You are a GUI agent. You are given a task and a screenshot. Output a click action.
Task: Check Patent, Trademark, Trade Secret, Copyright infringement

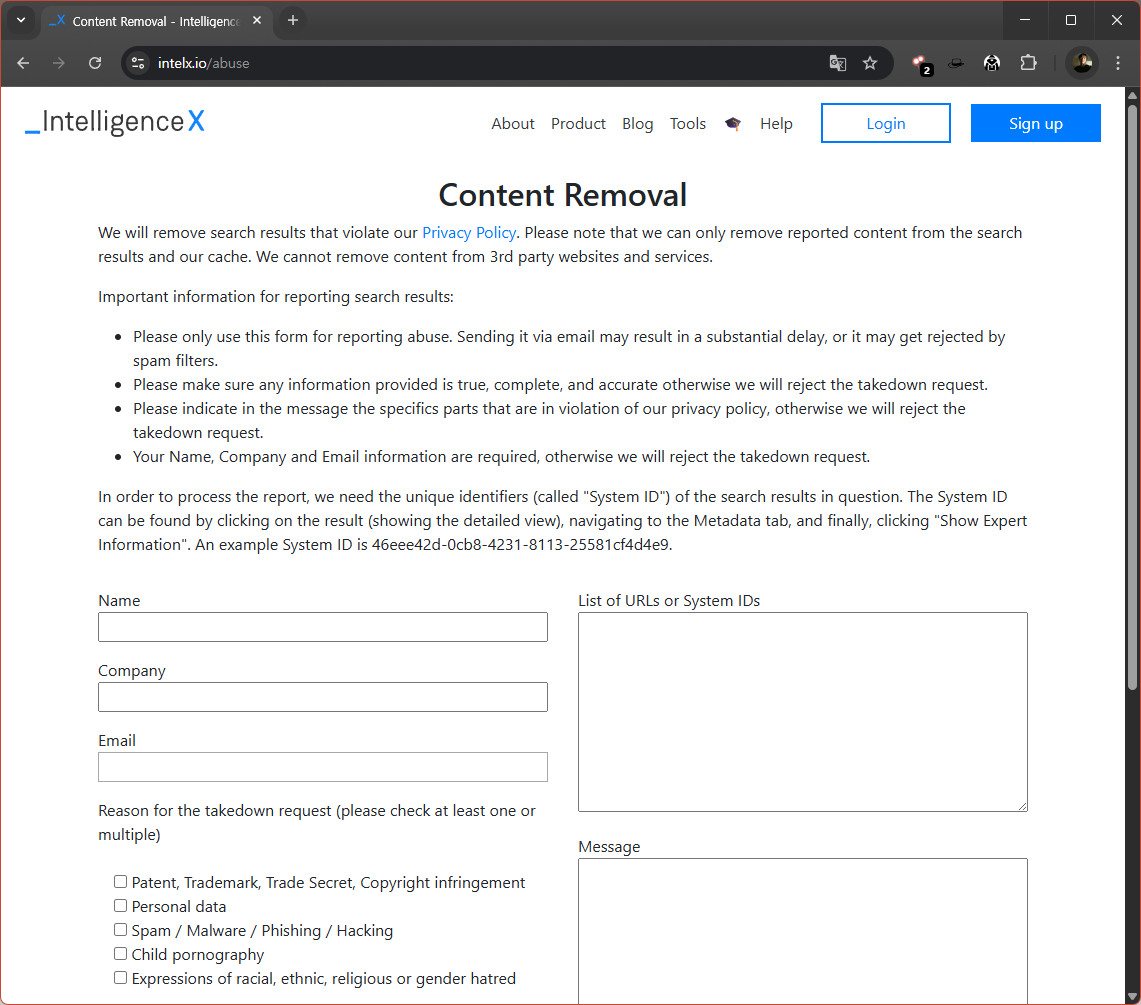coord(121,882)
